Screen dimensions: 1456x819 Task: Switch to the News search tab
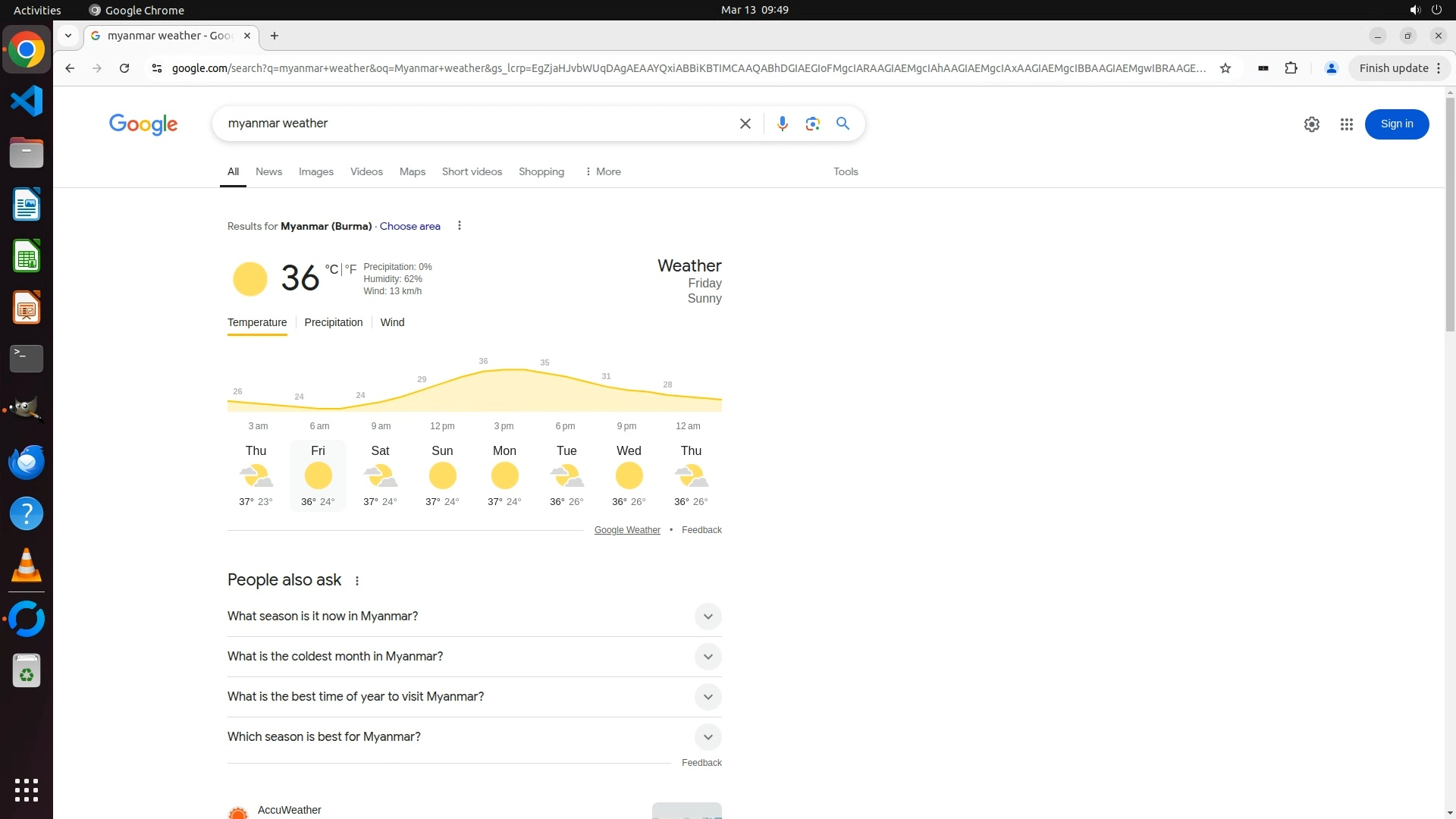268,172
